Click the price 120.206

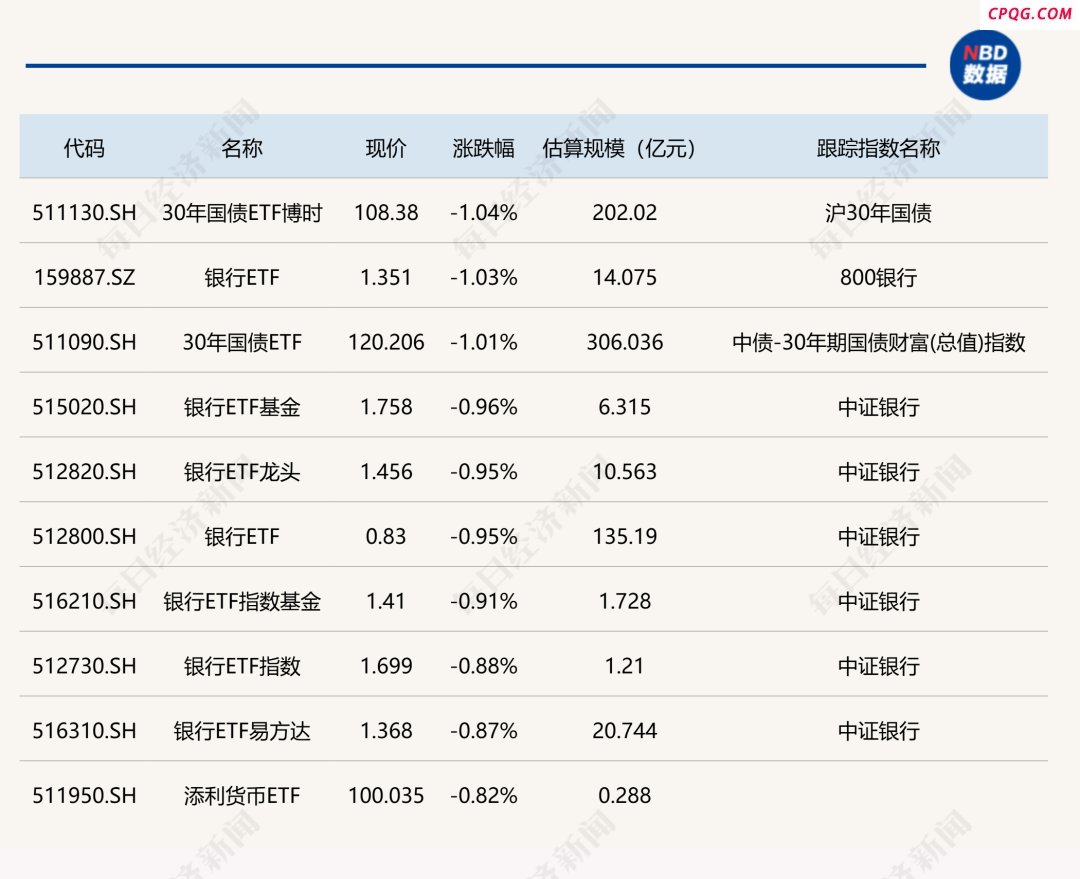click(386, 342)
